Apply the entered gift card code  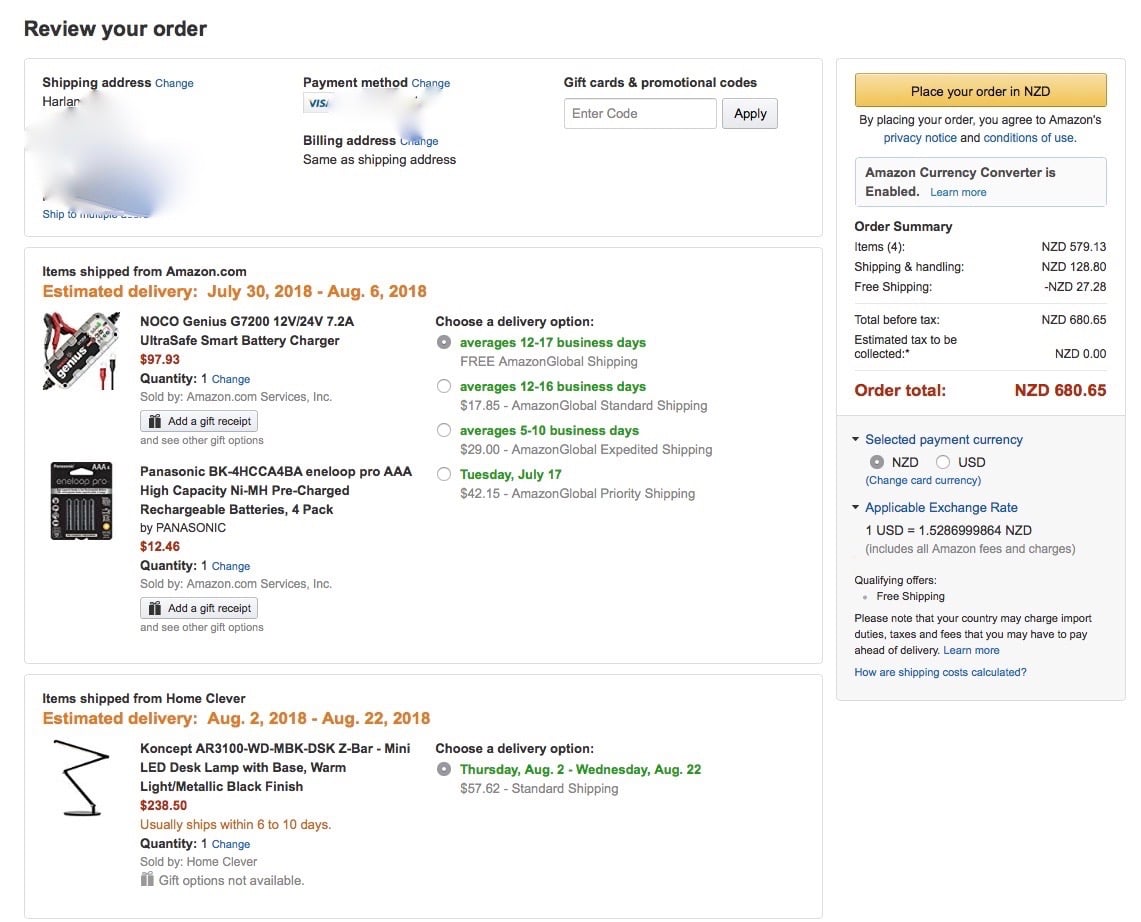[750, 114]
